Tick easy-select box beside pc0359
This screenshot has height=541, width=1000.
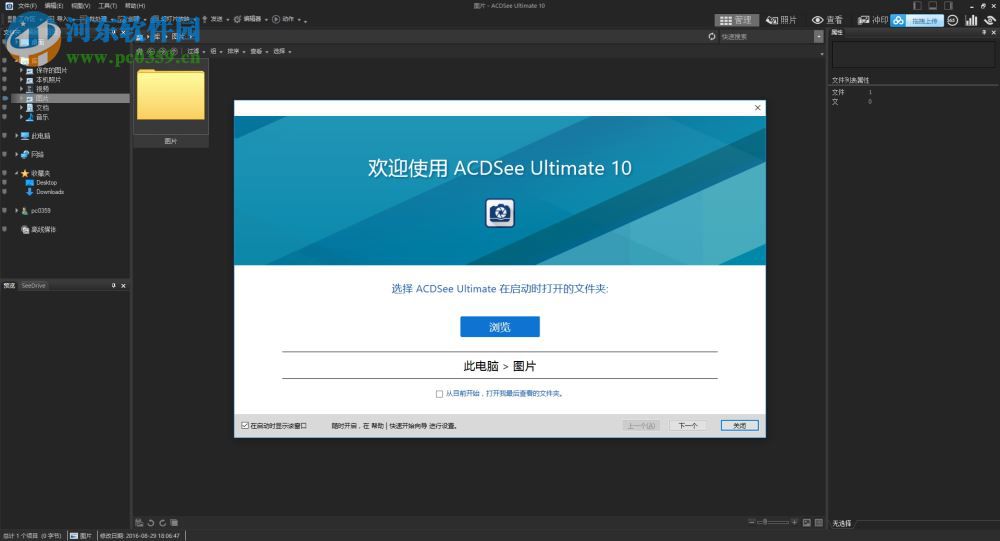[4, 211]
